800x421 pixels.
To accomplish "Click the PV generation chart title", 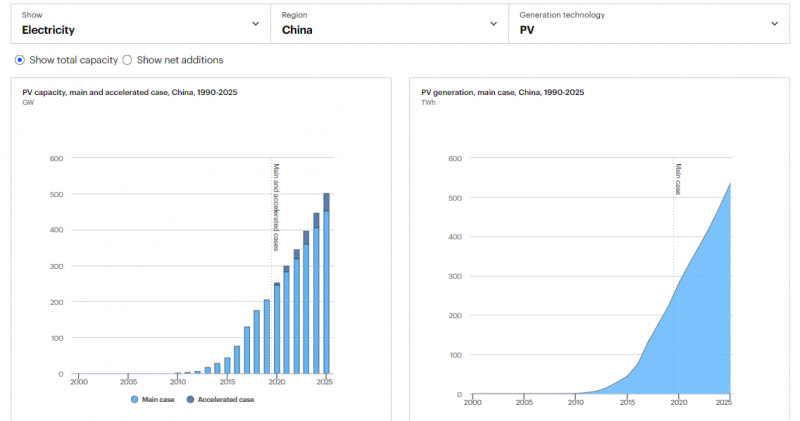I will tap(503, 92).
